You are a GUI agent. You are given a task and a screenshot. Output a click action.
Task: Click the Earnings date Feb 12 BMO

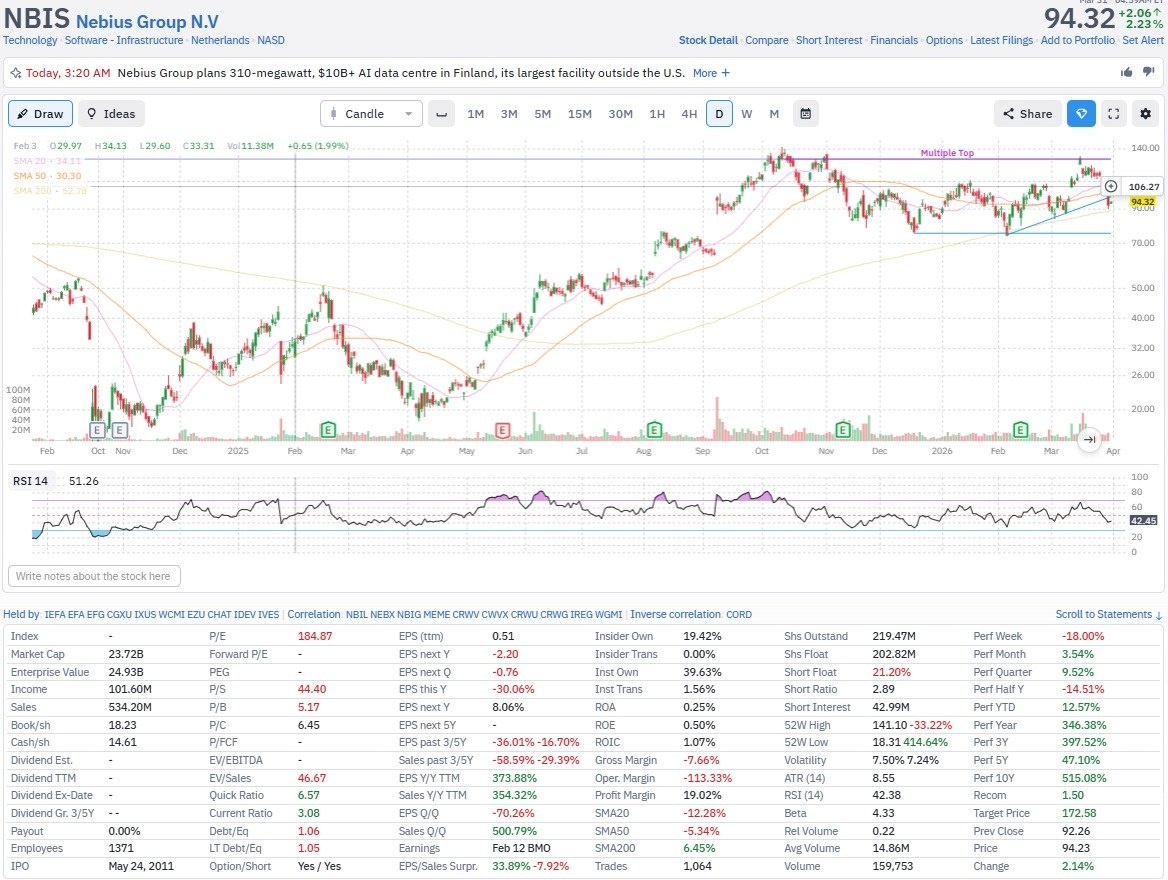[521, 849]
